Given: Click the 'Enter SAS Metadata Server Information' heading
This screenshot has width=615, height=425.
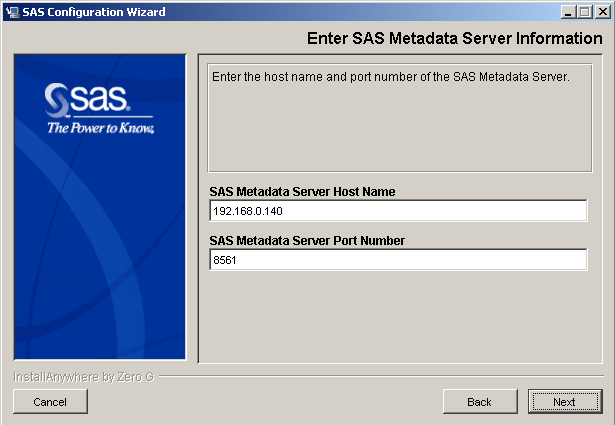Looking at the screenshot, I should coord(454,38).
